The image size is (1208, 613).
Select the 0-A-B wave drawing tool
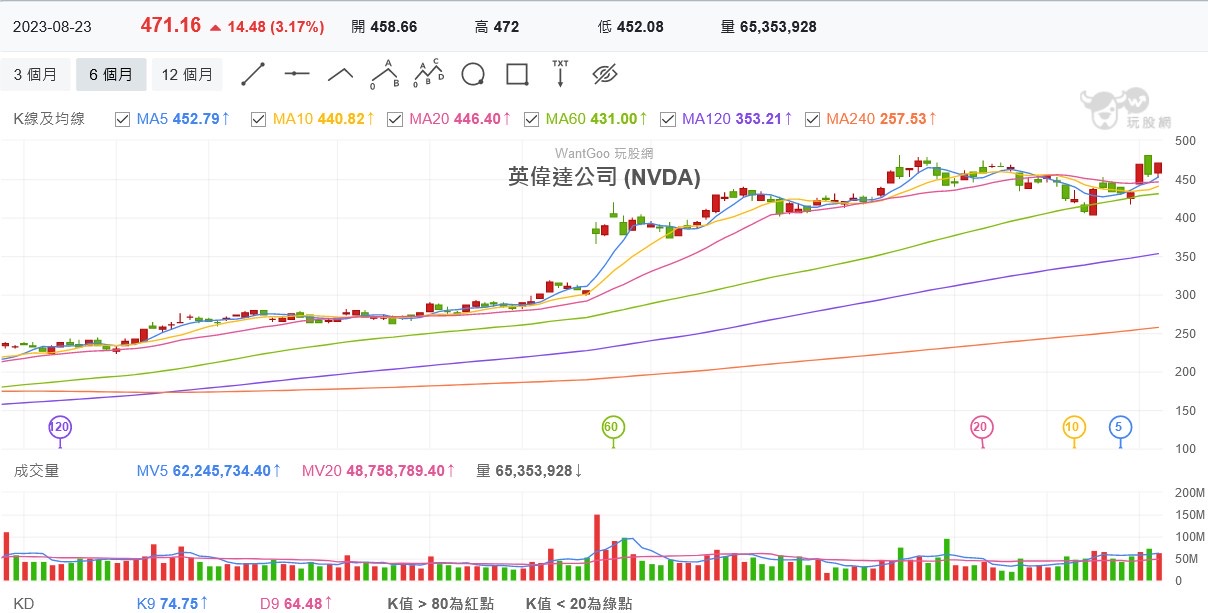tap(385, 74)
